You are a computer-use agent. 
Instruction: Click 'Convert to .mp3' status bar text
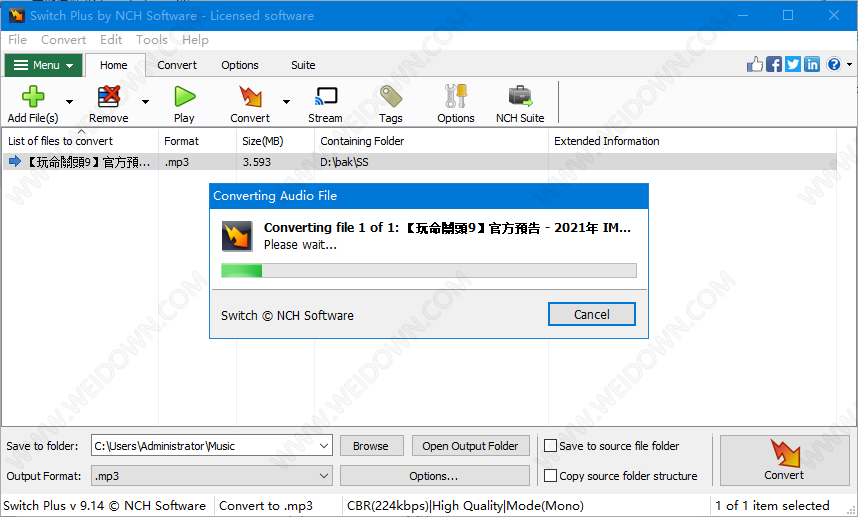click(x=266, y=506)
